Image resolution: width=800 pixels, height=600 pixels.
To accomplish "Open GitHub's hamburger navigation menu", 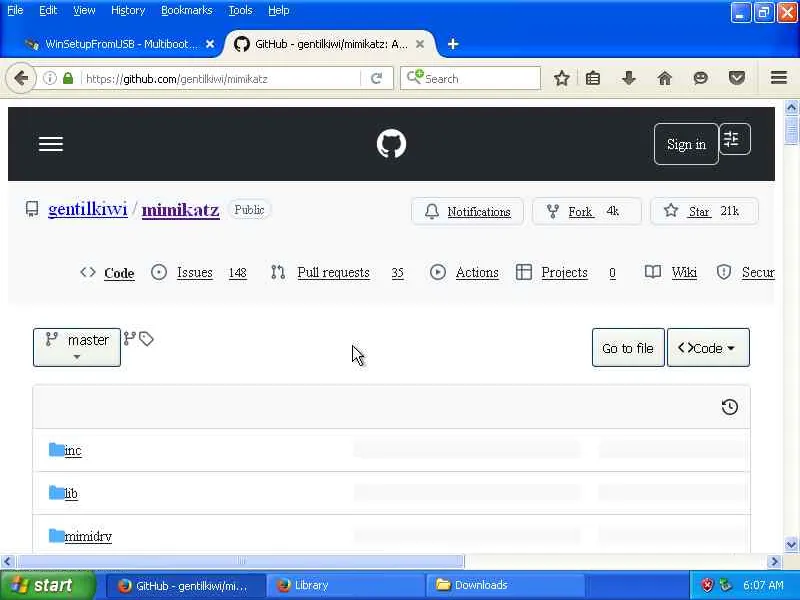I will (x=51, y=144).
